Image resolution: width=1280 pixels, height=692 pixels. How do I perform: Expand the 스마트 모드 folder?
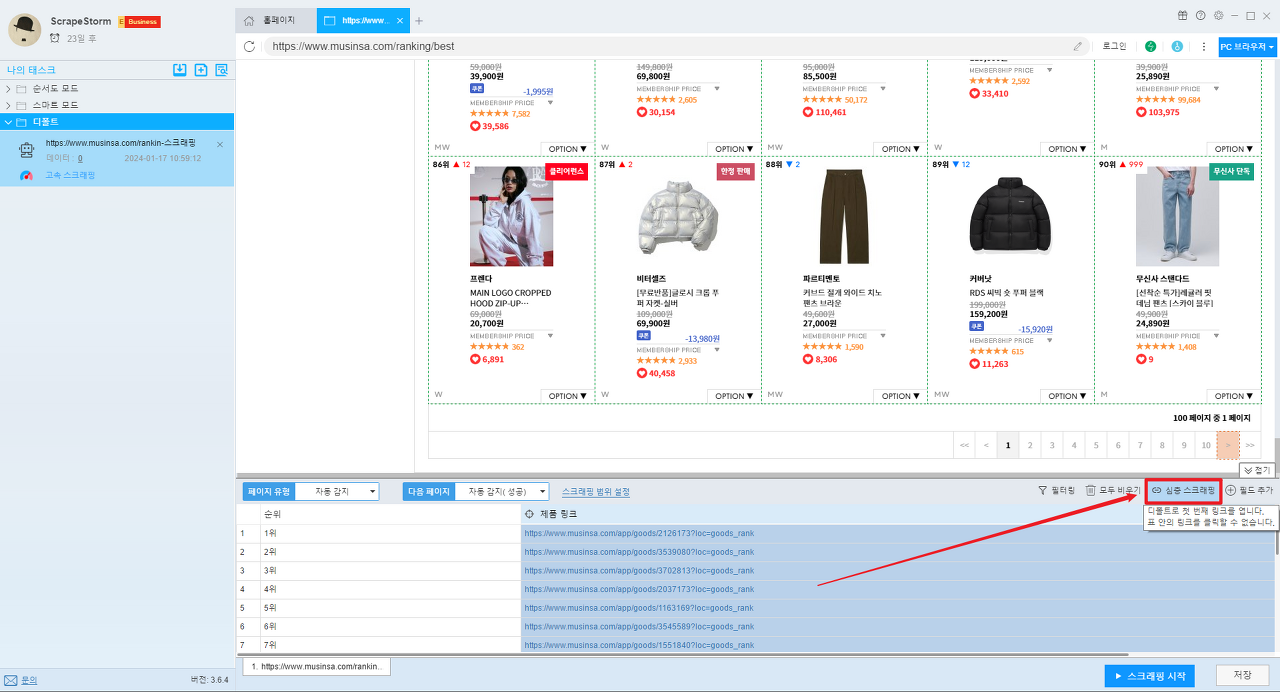[x=8, y=105]
